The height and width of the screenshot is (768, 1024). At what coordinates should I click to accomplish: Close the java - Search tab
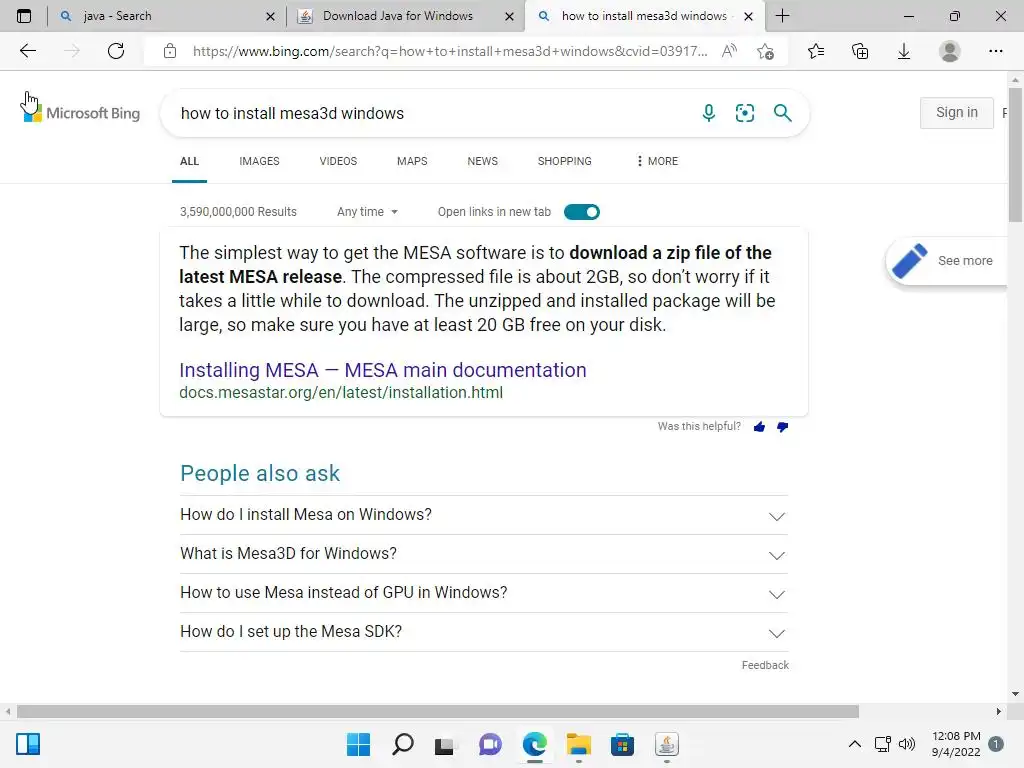pyautogui.click(x=270, y=16)
